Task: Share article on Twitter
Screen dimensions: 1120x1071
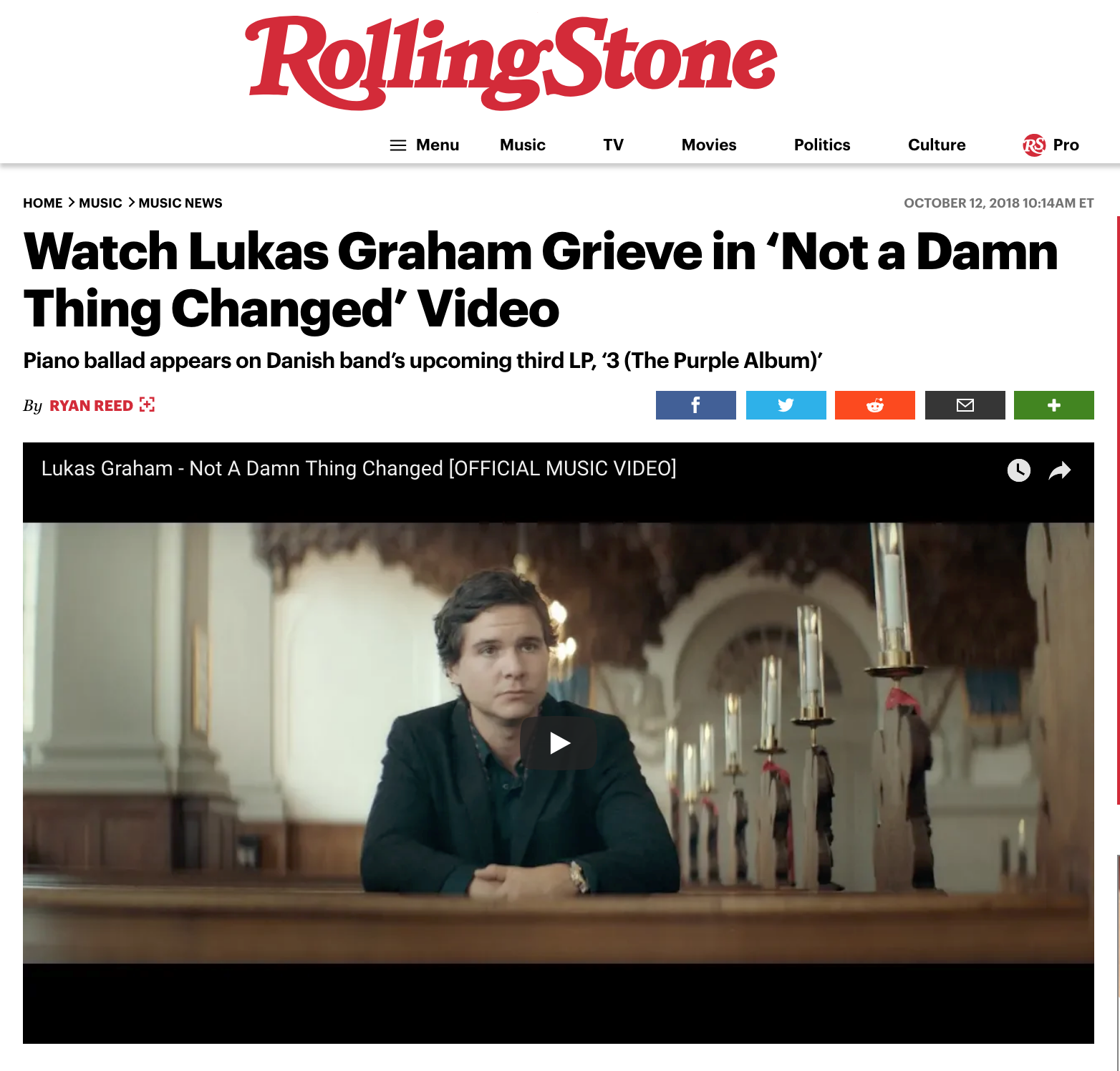Action: click(x=786, y=405)
